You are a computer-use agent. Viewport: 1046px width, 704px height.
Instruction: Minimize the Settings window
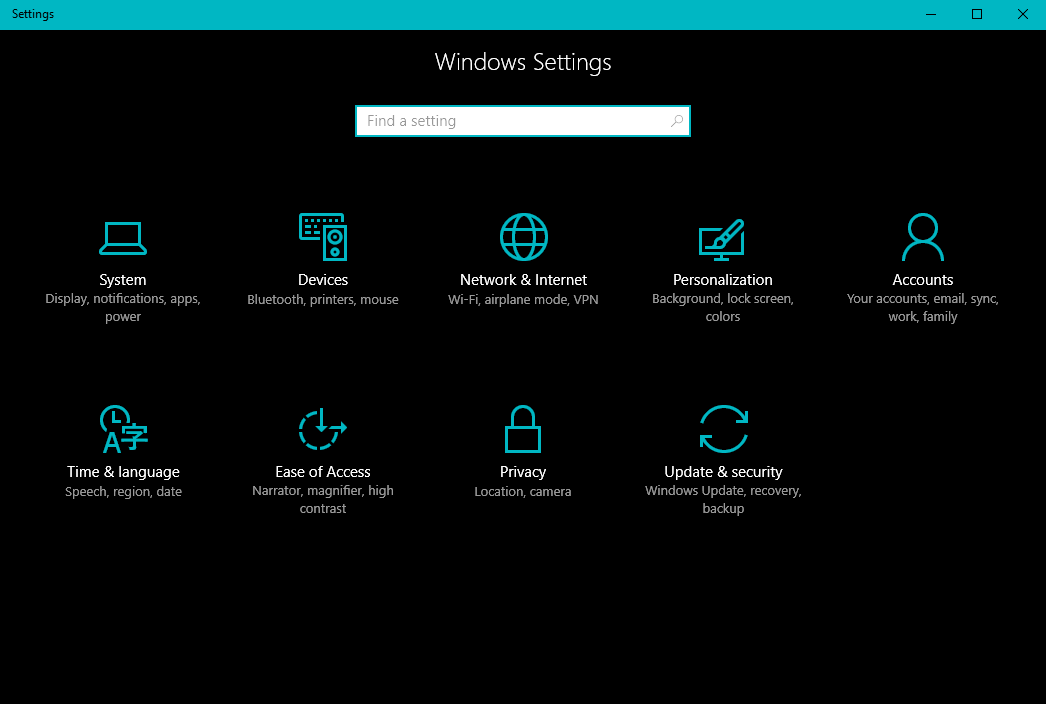tap(931, 14)
